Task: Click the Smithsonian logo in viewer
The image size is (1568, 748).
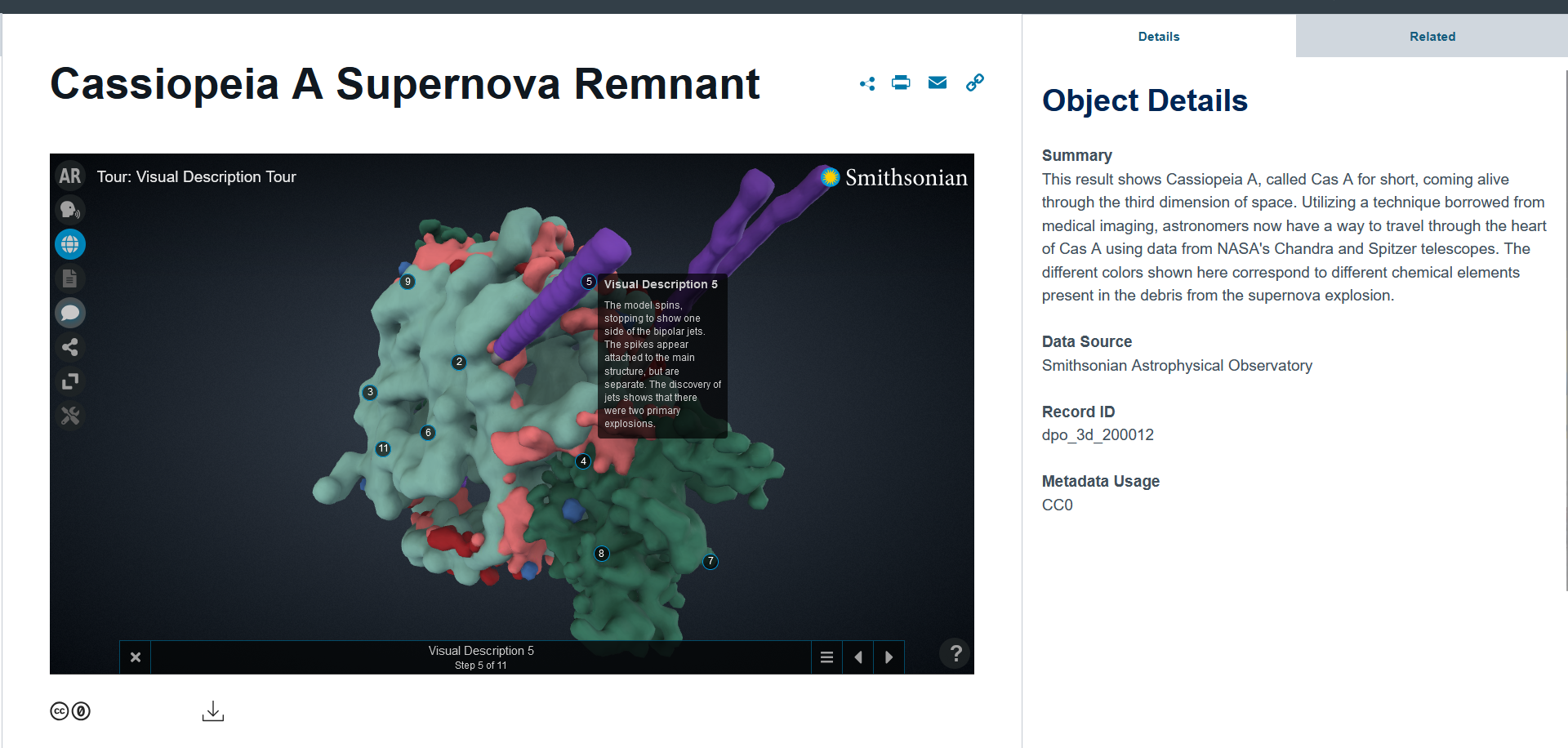Action: [x=894, y=177]
